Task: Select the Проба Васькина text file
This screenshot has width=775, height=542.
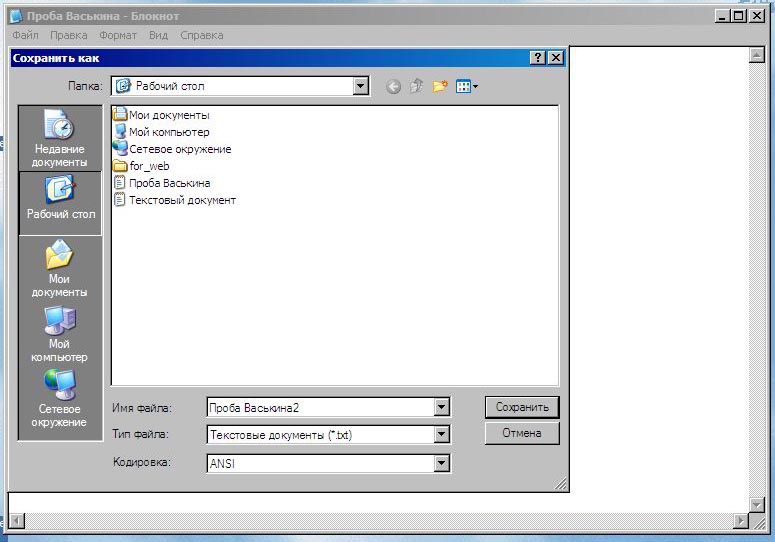Action: [162, 183]
